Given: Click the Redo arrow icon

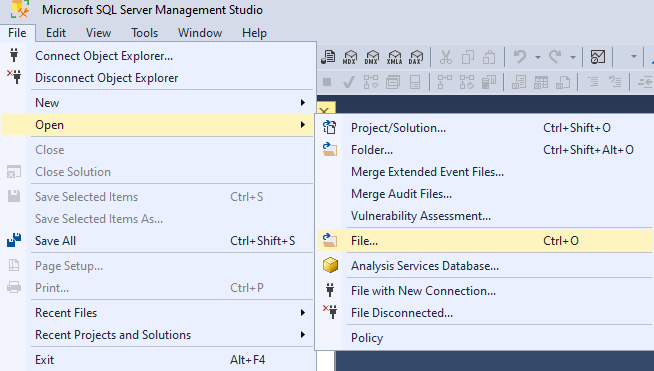Looking at the screenshot, I should (x=555, y=57).
